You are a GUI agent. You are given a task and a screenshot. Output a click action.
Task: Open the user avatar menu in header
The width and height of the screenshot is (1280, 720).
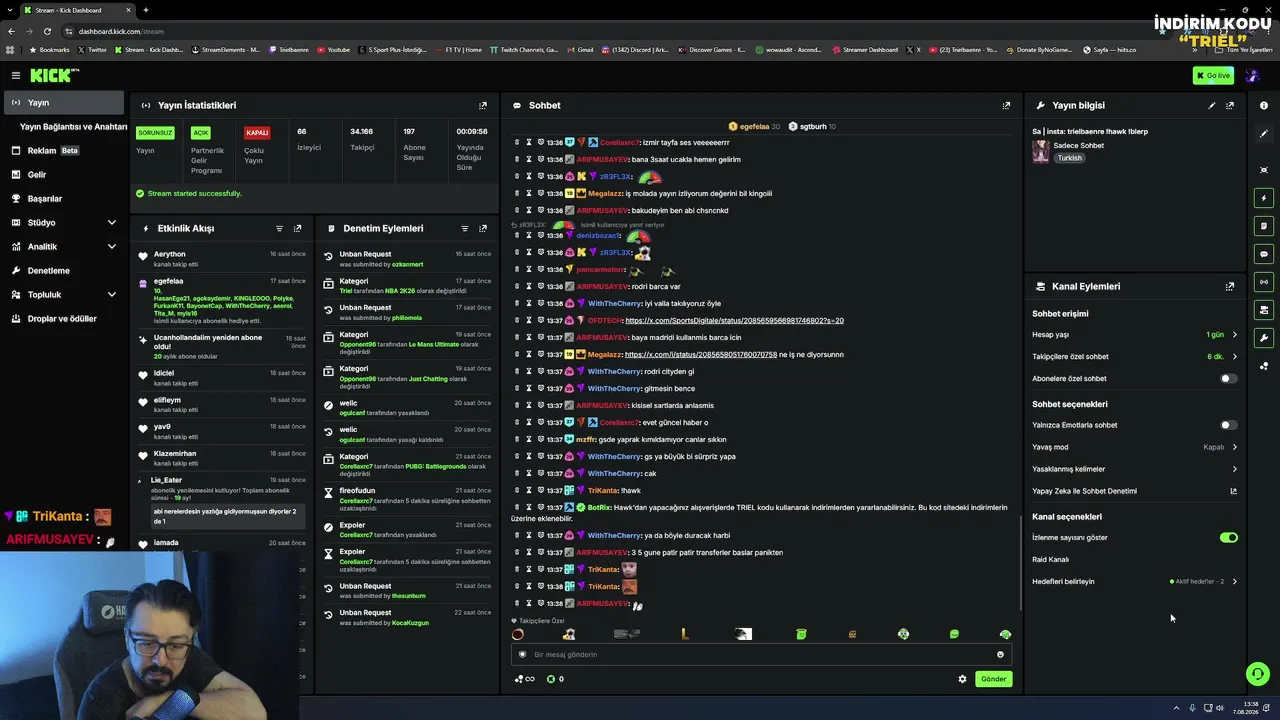1254,75
